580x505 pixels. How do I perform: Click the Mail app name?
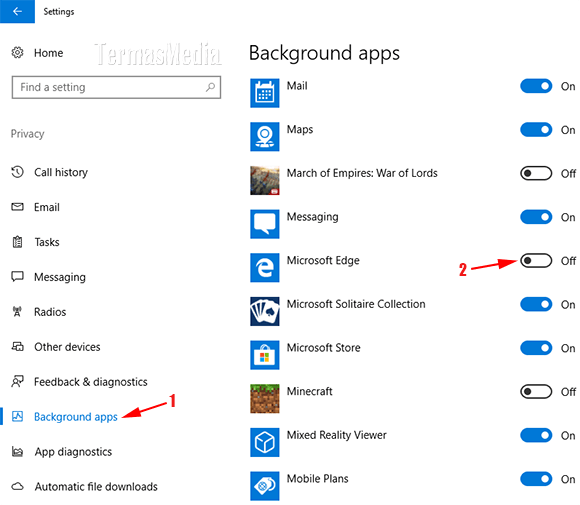[x=297, y=86]
